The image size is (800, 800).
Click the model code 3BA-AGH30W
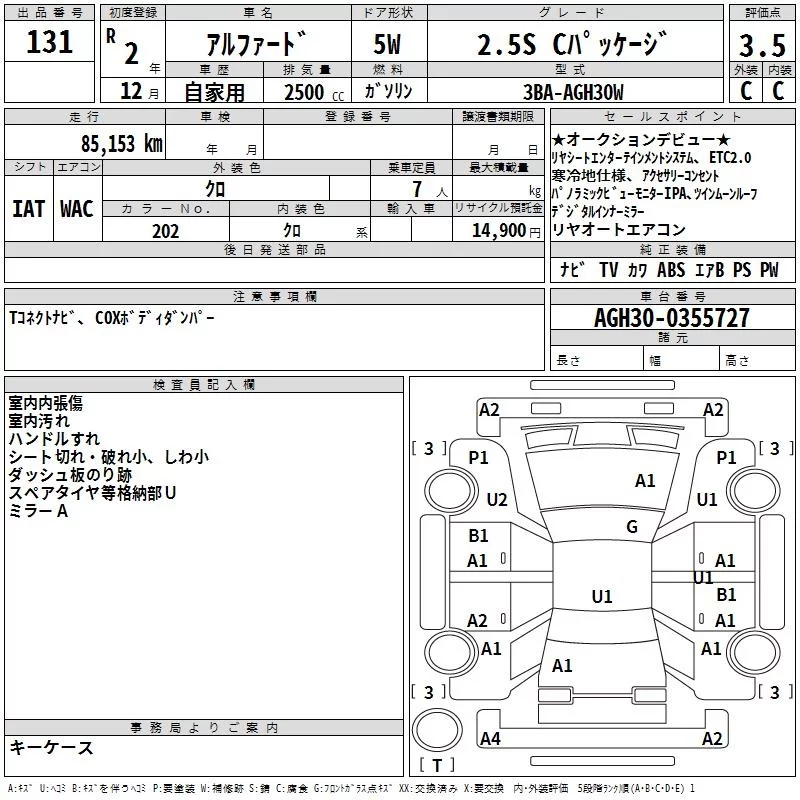[x=573, y=92]
